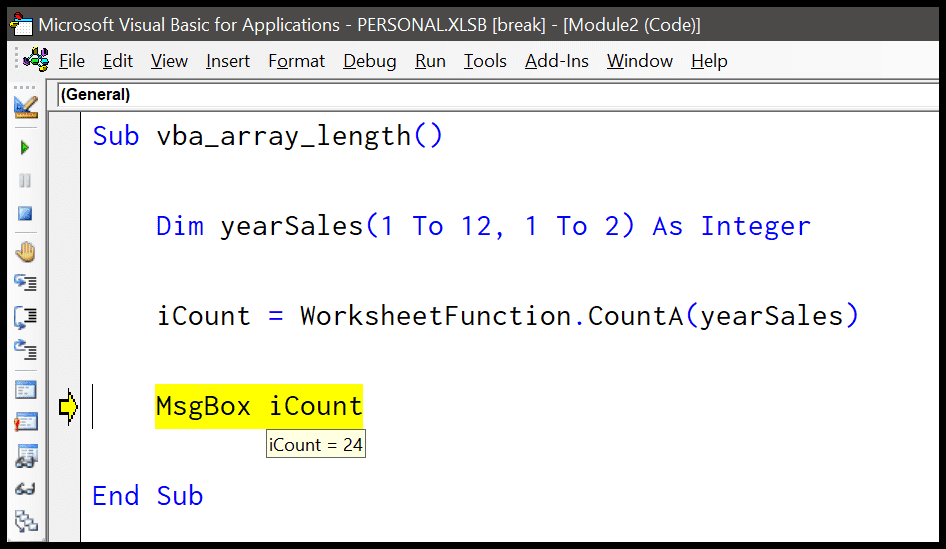Click the Step Out icon
946x549 pixels.
click(25, 349)
